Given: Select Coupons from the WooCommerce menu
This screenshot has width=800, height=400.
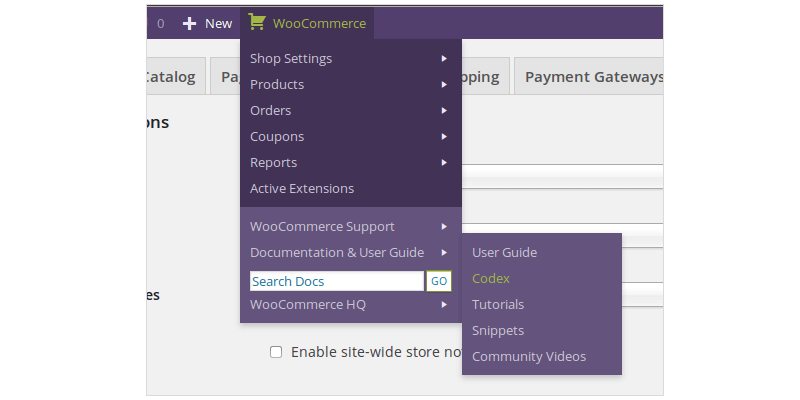Looking at the screenshot, I should coord(277,137).
